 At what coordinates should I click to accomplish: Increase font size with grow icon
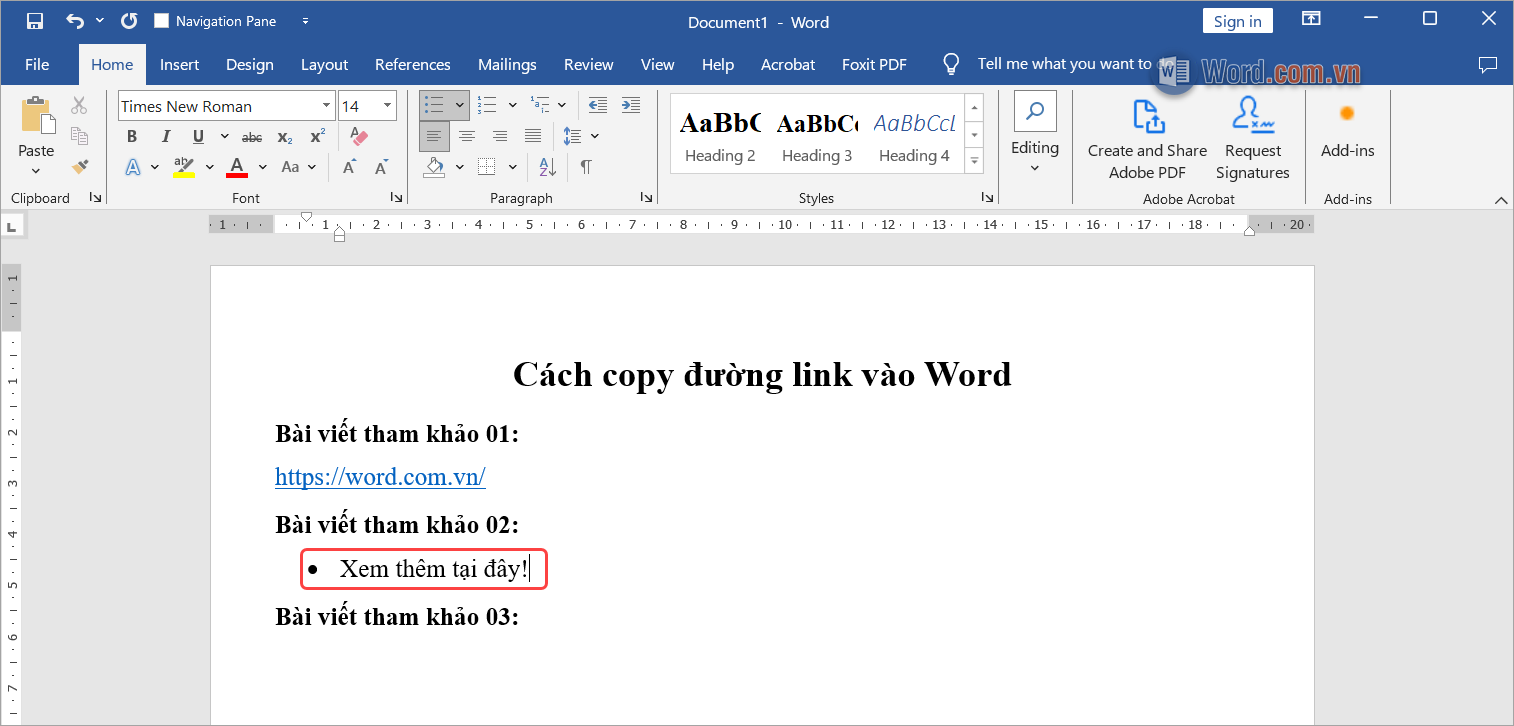(349, 167)
